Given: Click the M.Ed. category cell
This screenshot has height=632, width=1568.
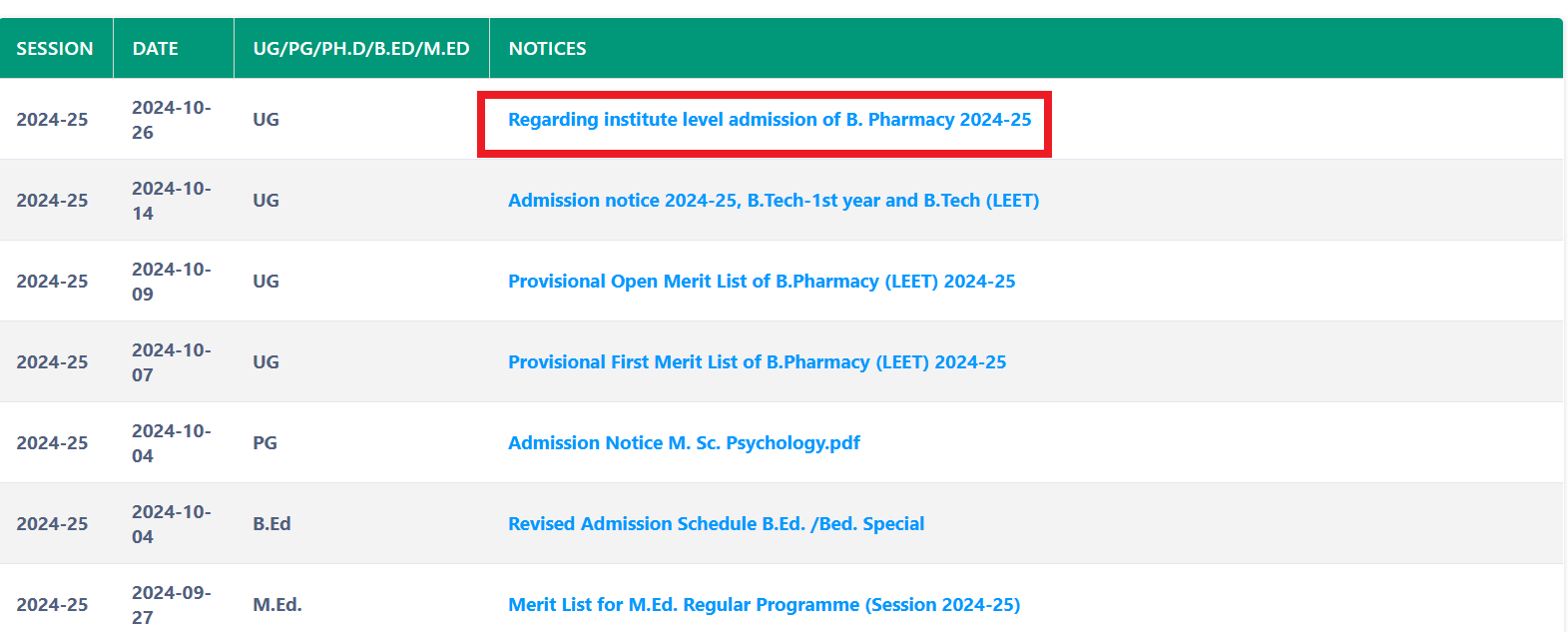Looking at the screenshot, I should 277,605.
